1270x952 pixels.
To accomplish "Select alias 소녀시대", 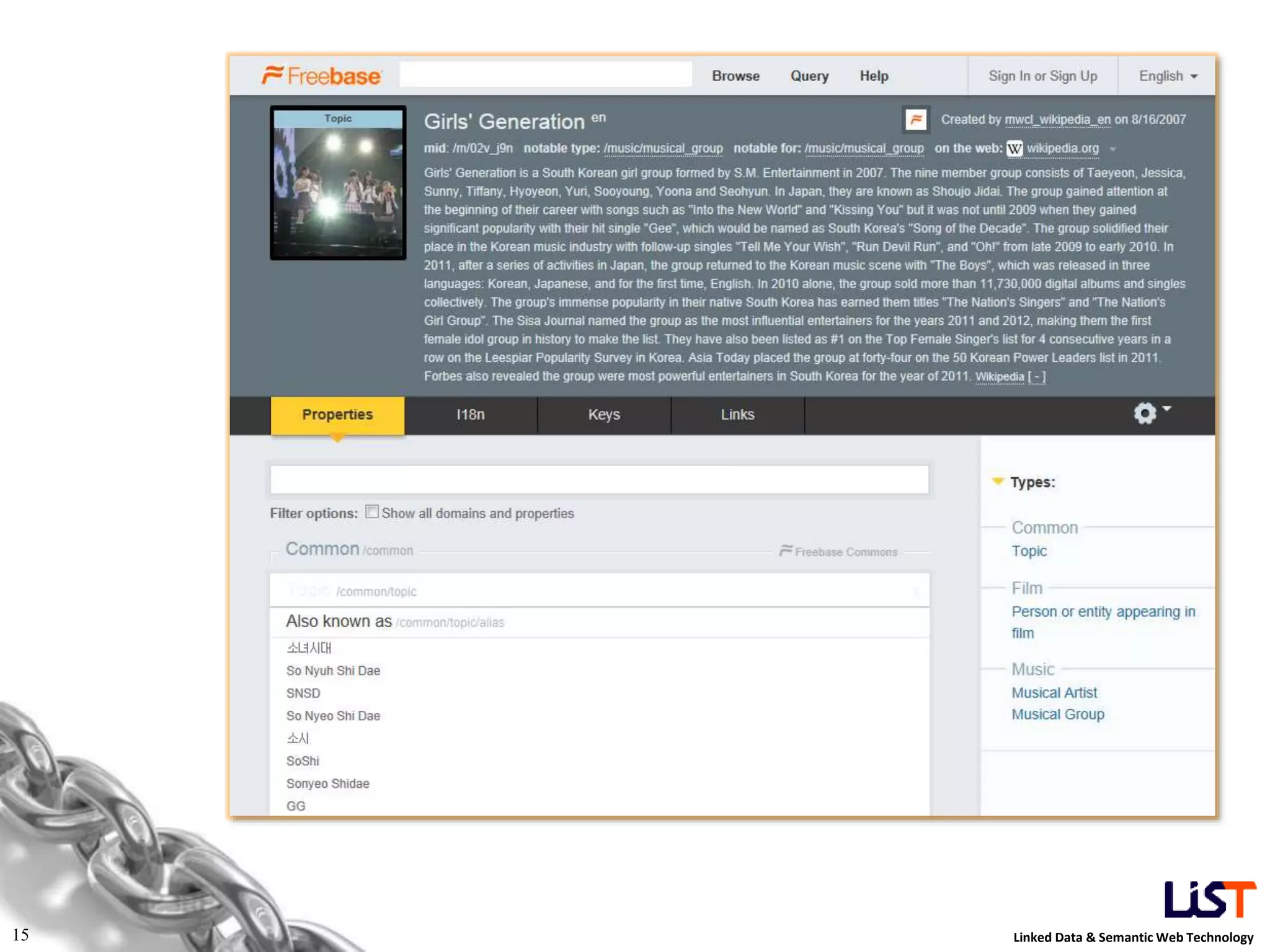I will (x=309, y=648).
